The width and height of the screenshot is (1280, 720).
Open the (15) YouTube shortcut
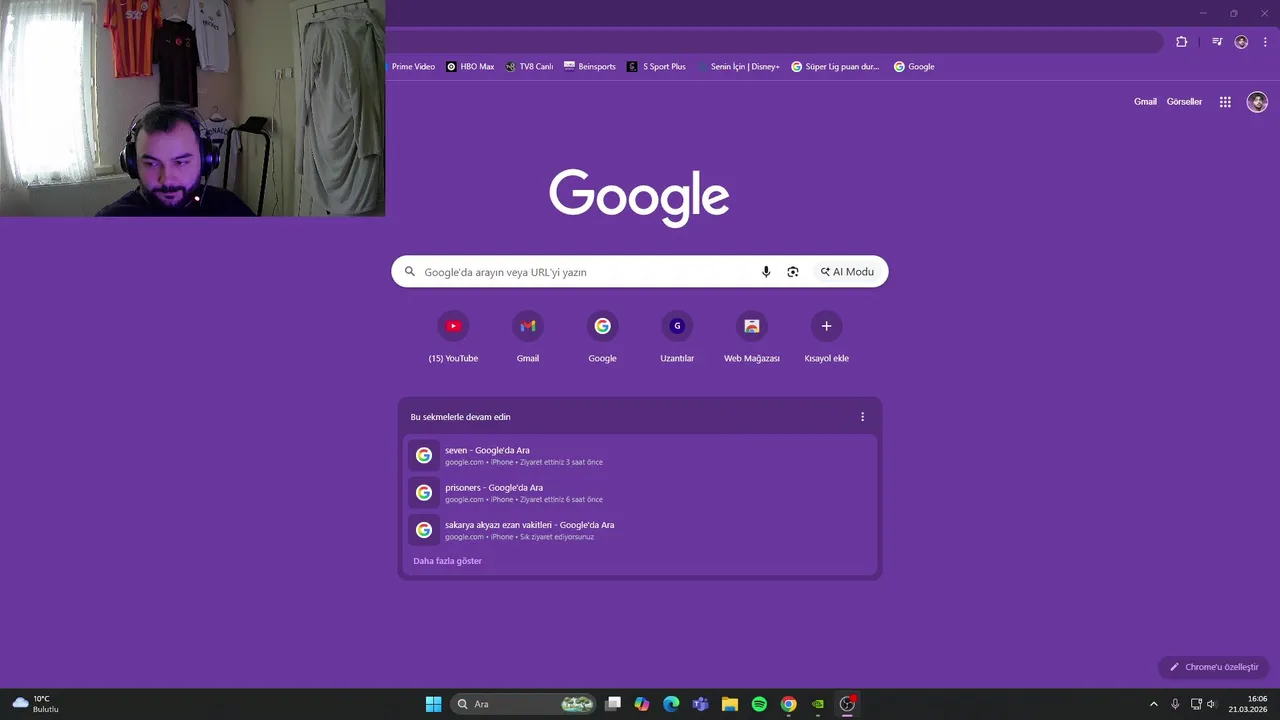point(453,337)
